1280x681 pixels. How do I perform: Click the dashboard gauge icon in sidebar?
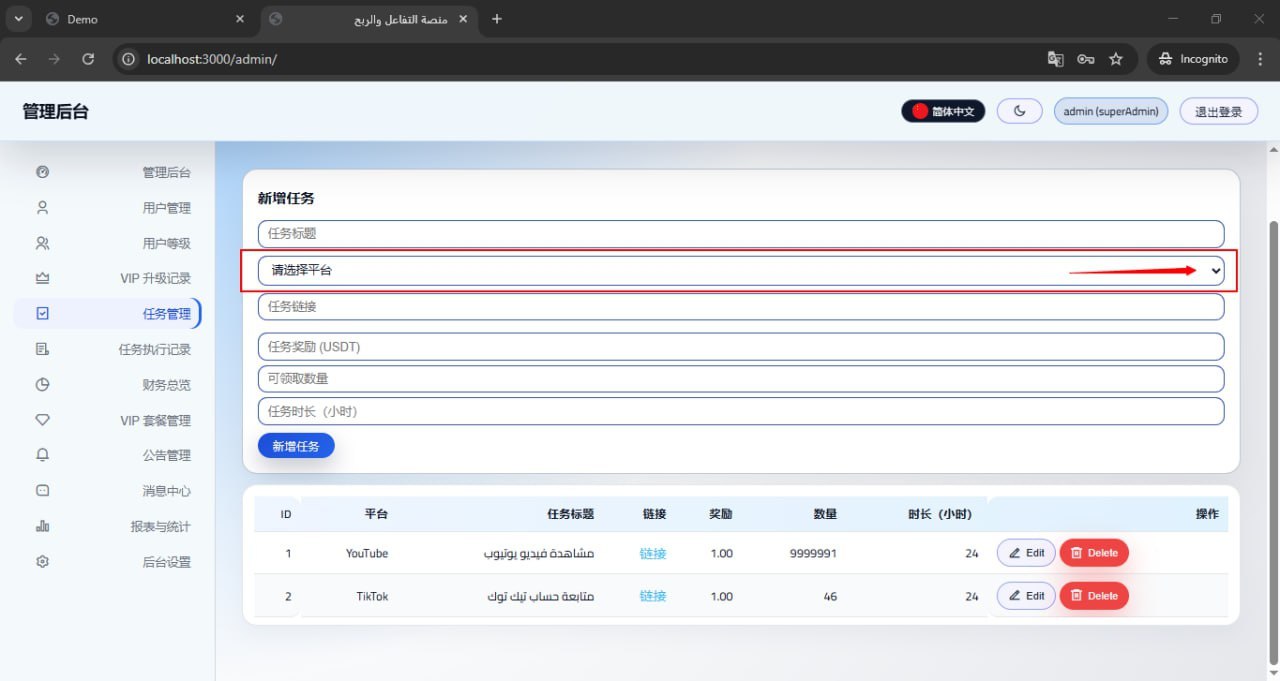[42, 172]
